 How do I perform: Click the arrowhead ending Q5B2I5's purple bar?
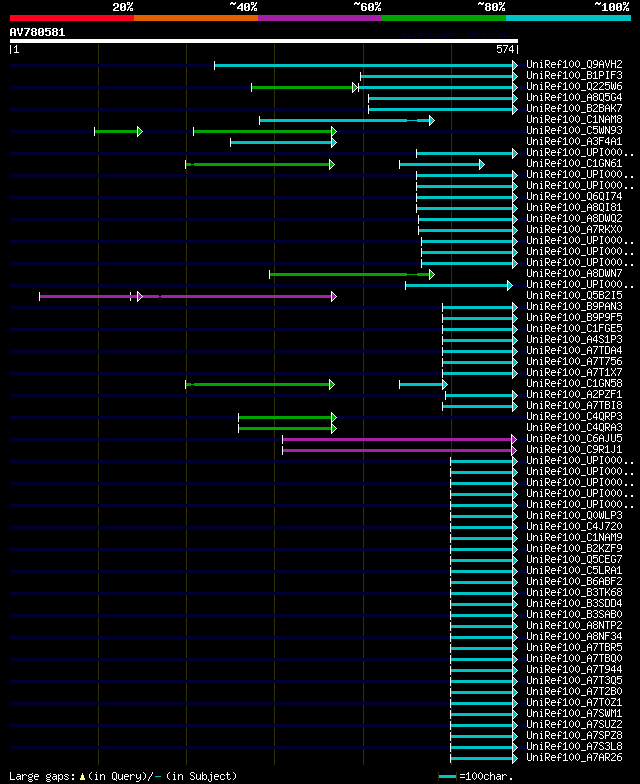tap(334, 296)
